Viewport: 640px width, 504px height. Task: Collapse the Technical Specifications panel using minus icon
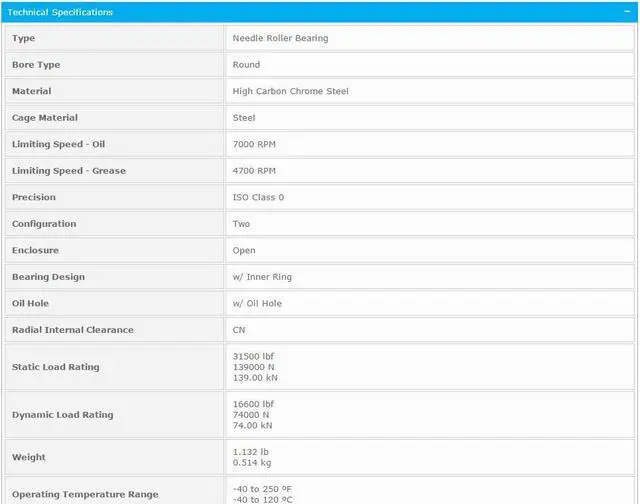tap(626, 12)
